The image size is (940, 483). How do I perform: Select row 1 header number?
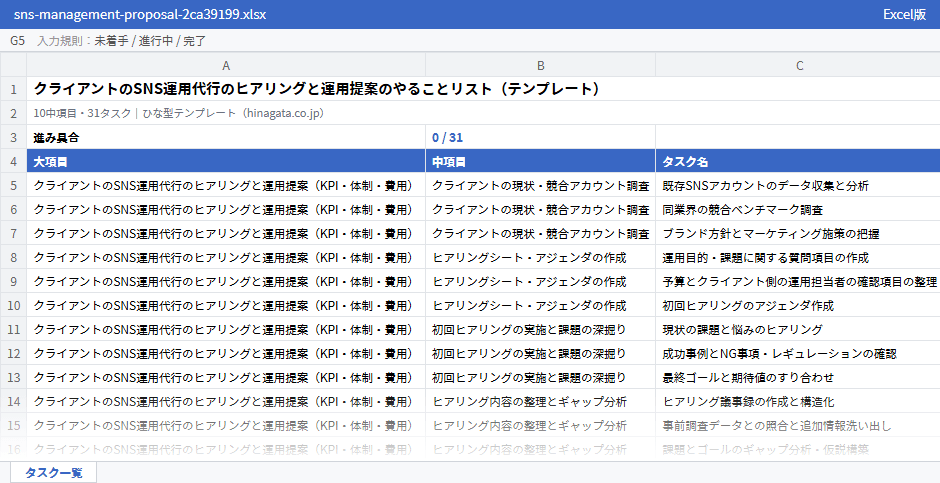[13, 89]
